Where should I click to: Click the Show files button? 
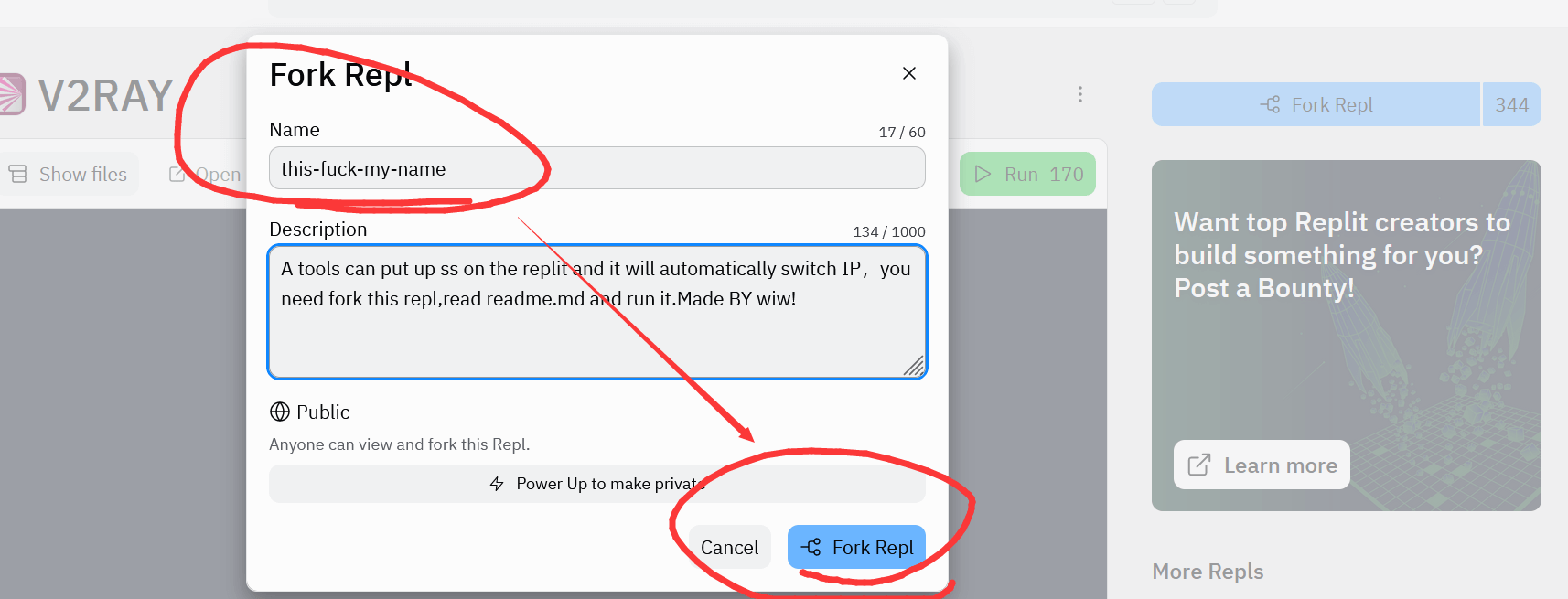[x=69, y=174]
